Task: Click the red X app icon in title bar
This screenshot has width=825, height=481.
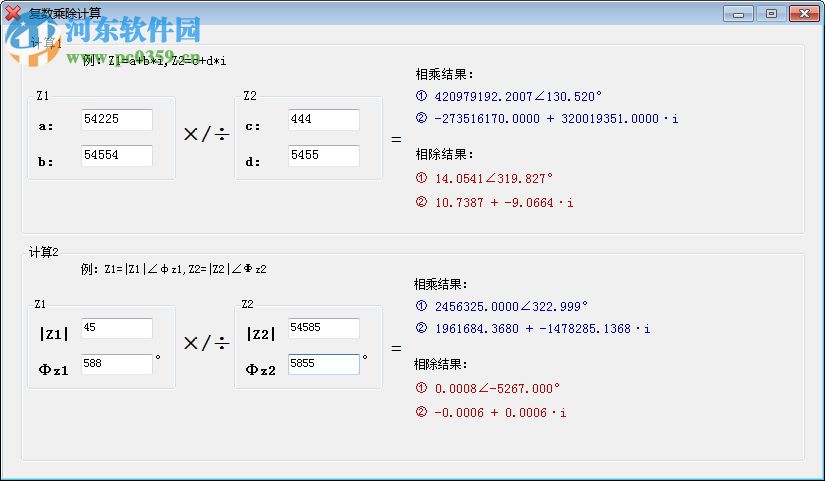Action: 13,13
